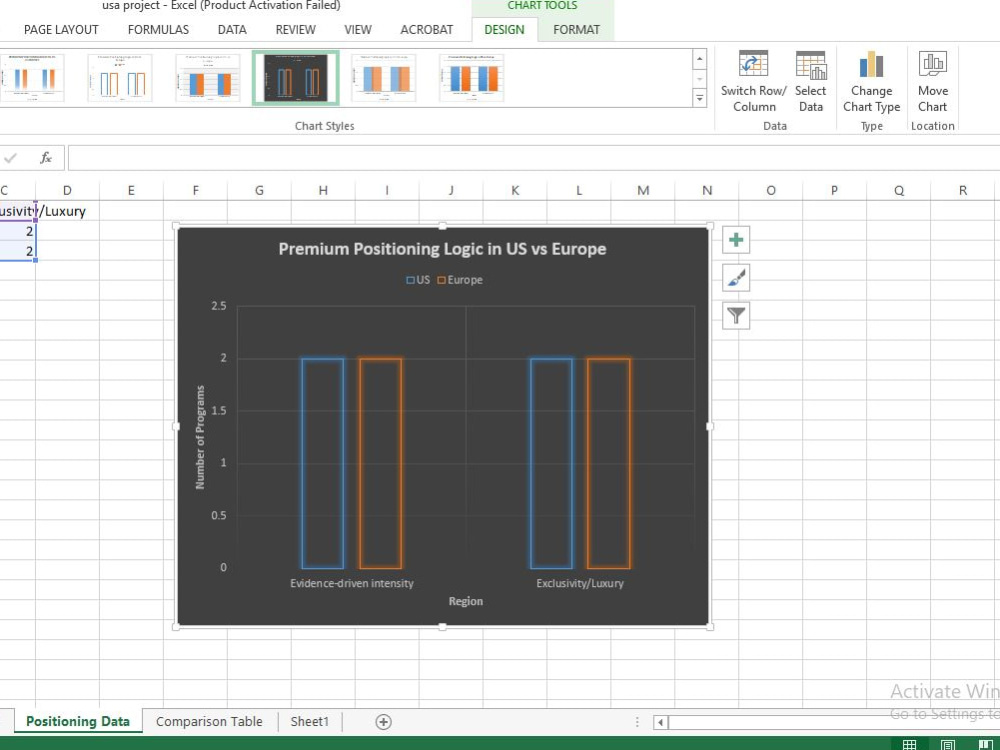
Task: Select column P header
Action: point(834,190)
